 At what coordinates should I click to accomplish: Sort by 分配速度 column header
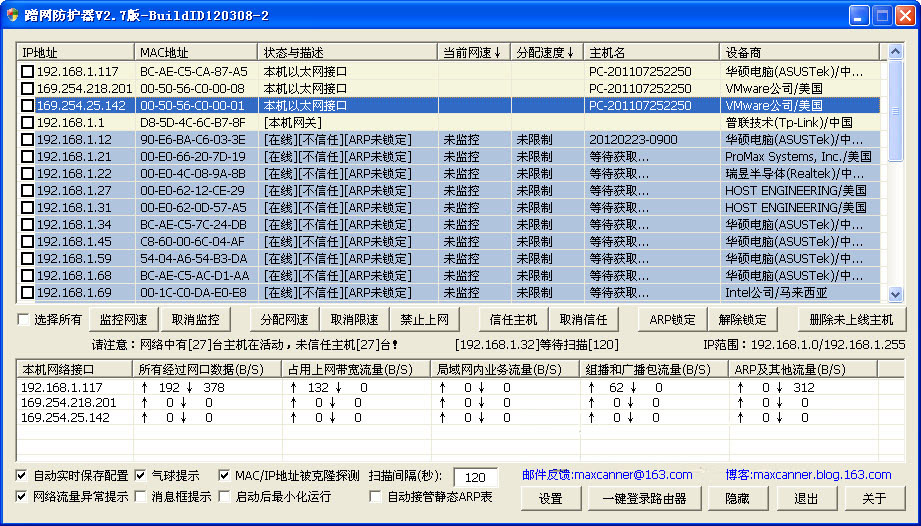(546, 52)
